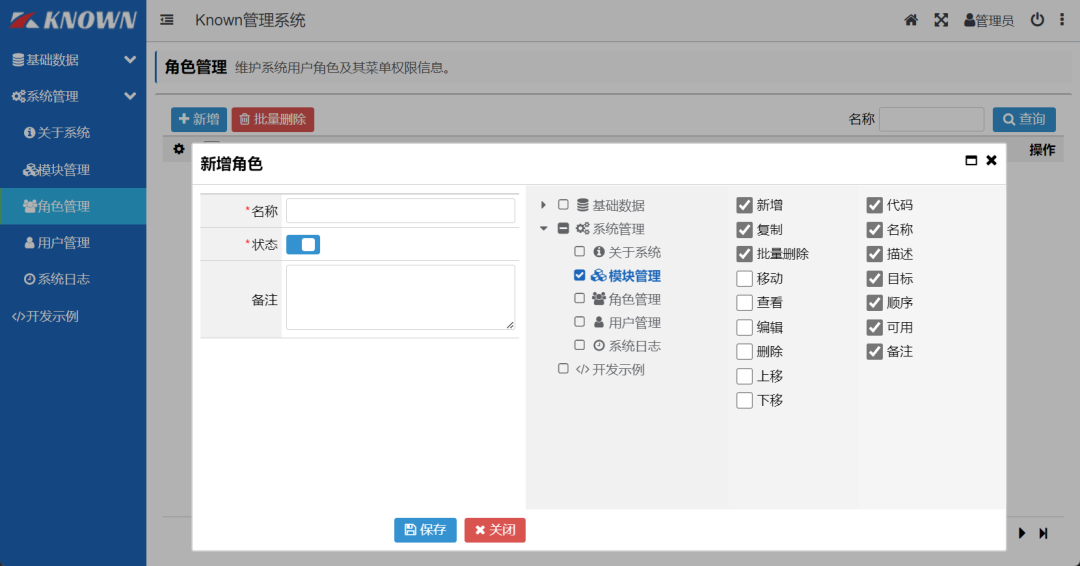Uncheck the 复制 permission checkbox

pyautogui.click(x=744, y=230)
